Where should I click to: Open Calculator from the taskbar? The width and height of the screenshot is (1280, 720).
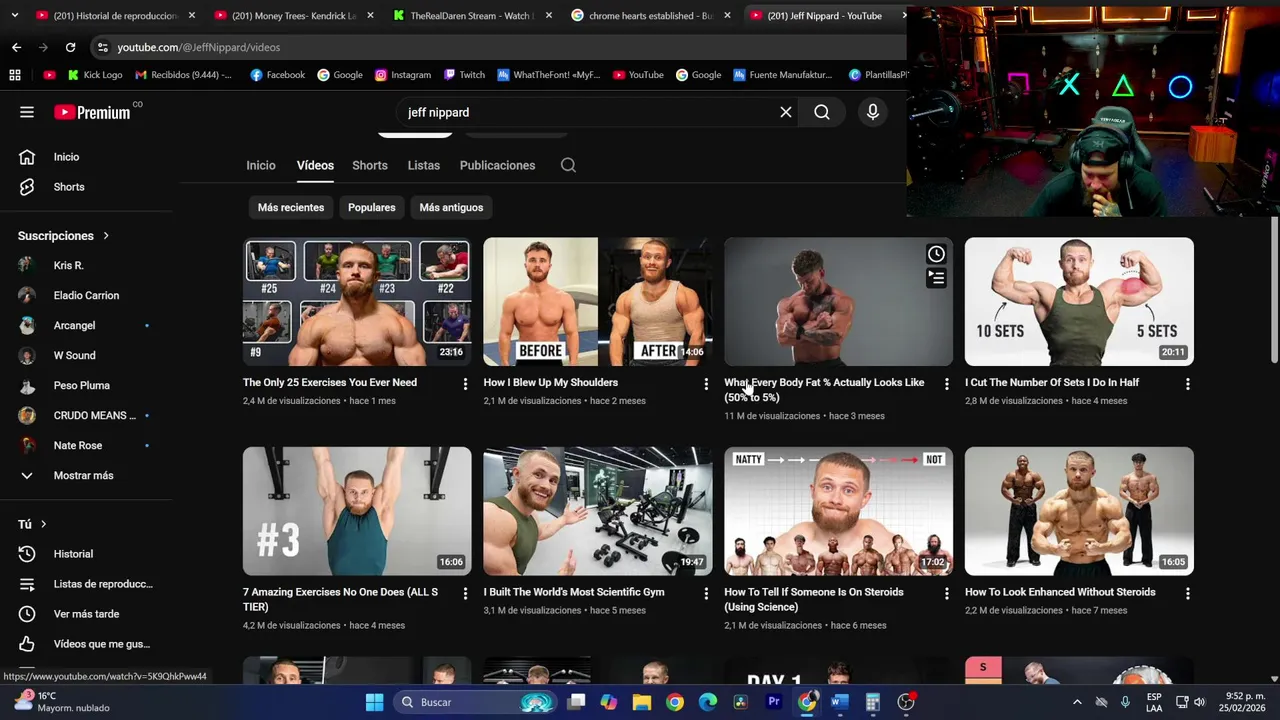872,702
